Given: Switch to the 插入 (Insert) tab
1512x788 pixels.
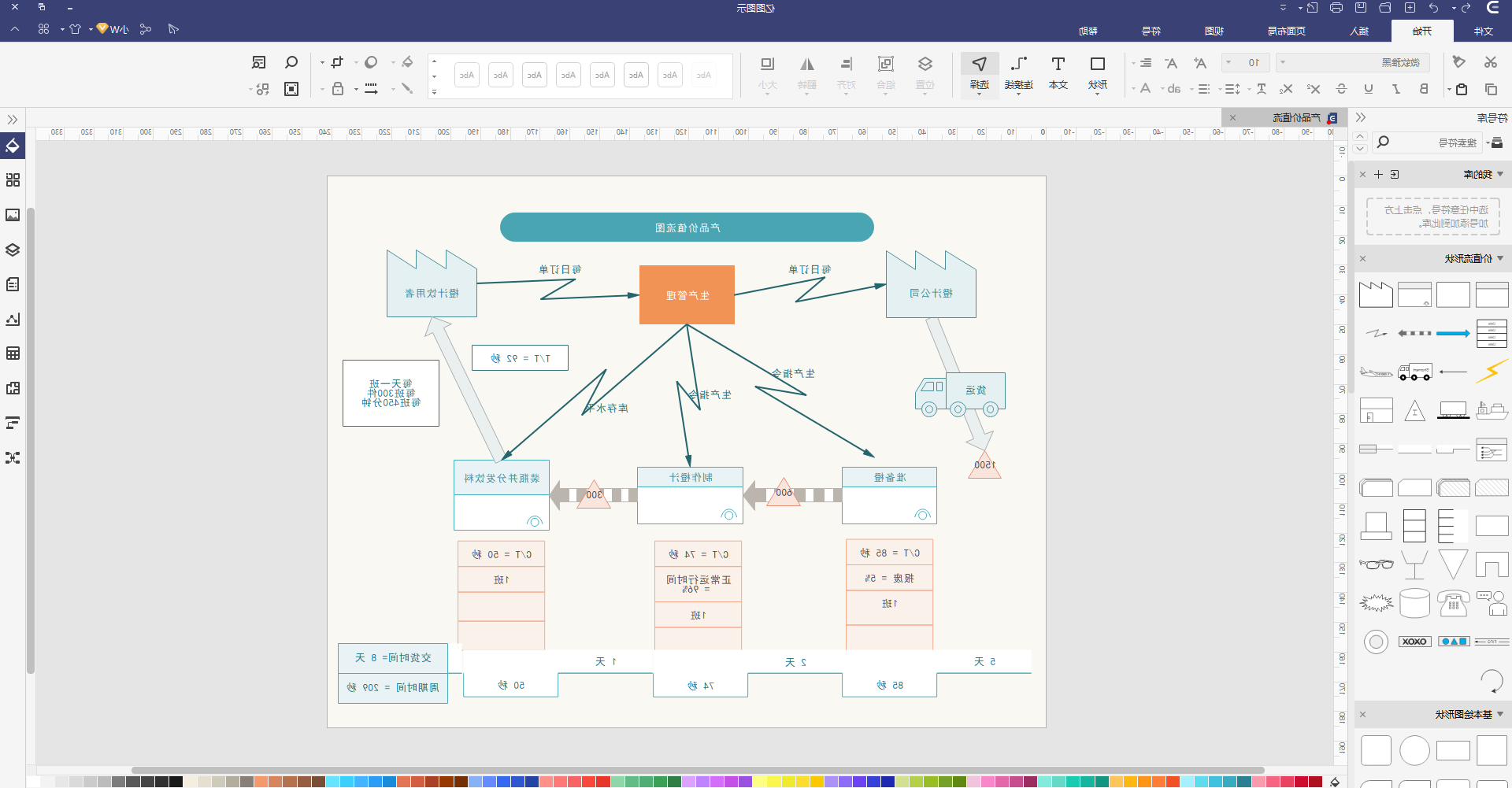Looking at the screenshot, I should 1359,31.
